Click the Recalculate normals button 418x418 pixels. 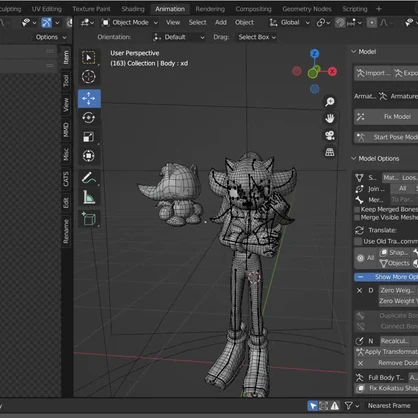(x=395, y=341)
